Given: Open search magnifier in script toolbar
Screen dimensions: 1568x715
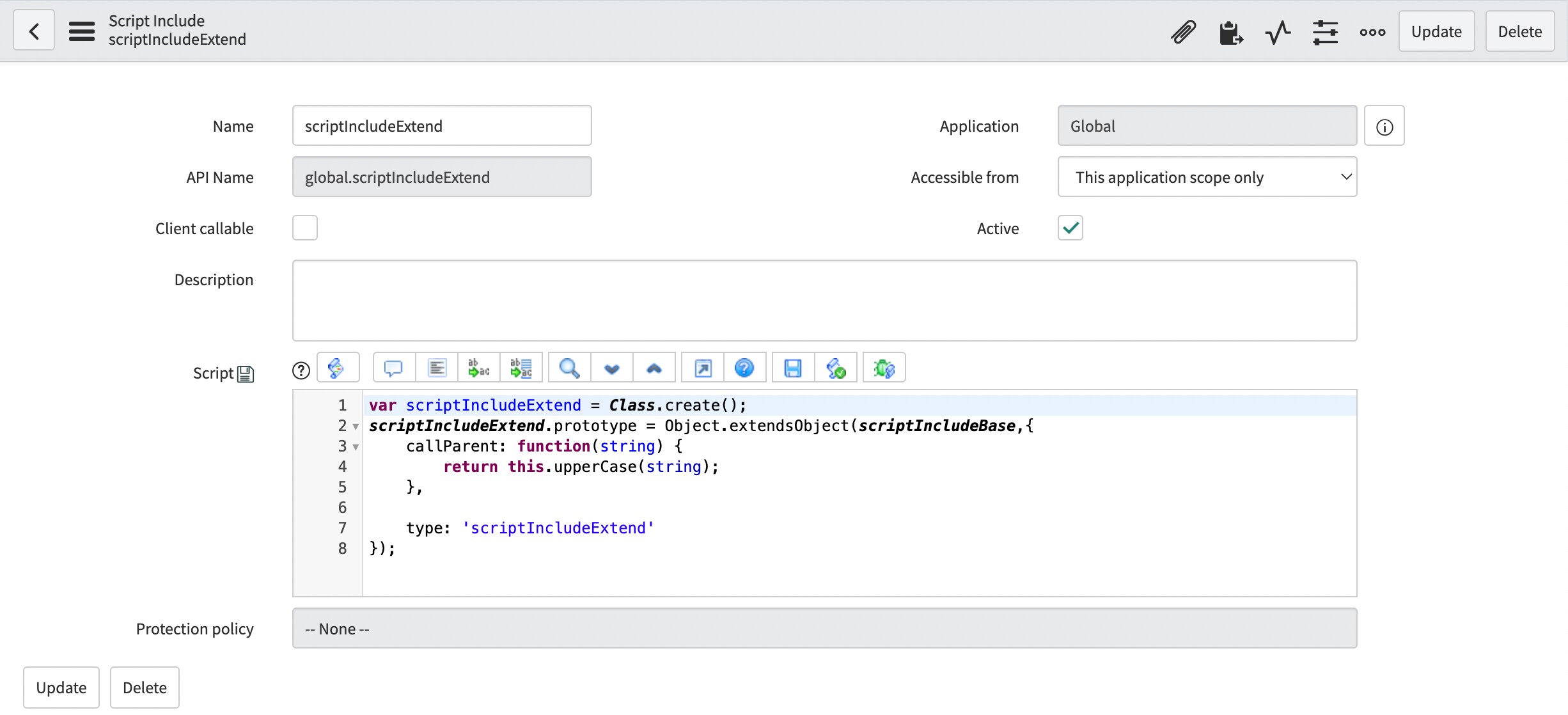Looking at the screenshot, I should [x=569, y=368].
